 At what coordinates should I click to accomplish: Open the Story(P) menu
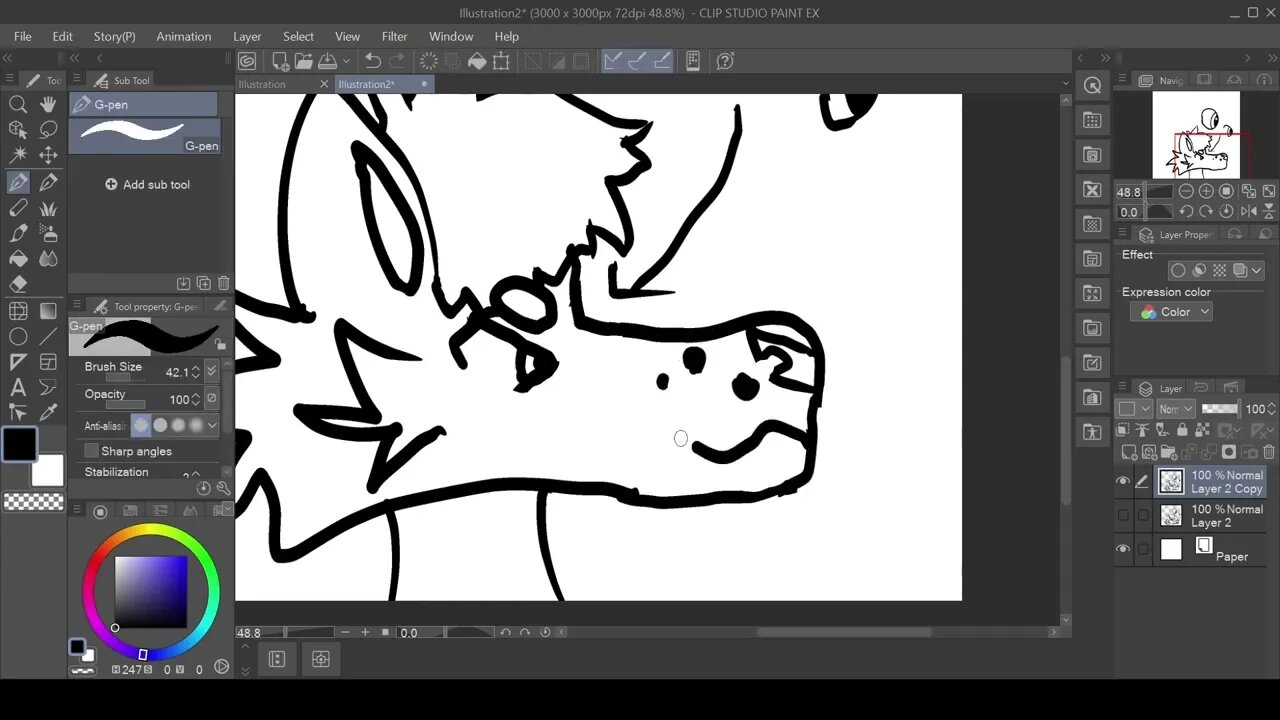click(x=114, y=36)
